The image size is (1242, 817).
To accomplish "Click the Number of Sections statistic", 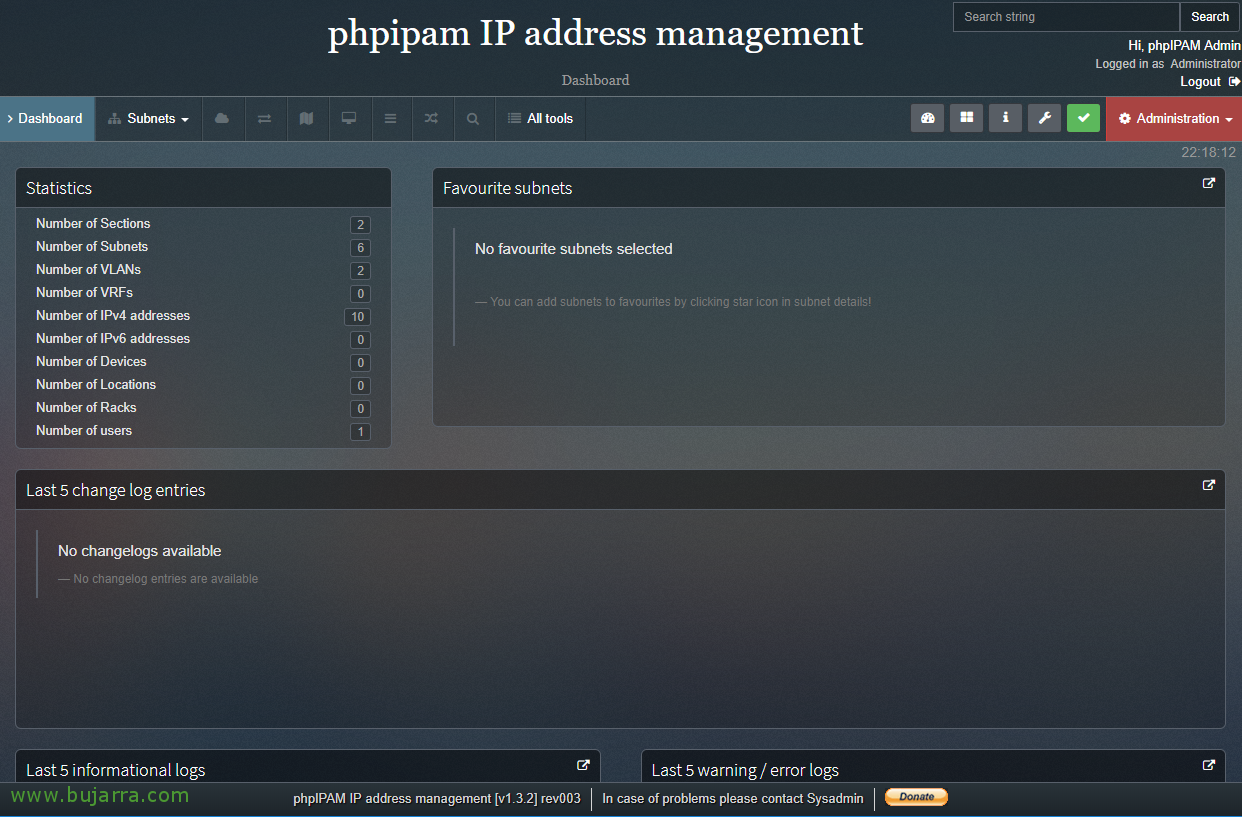I will [93, 224].
